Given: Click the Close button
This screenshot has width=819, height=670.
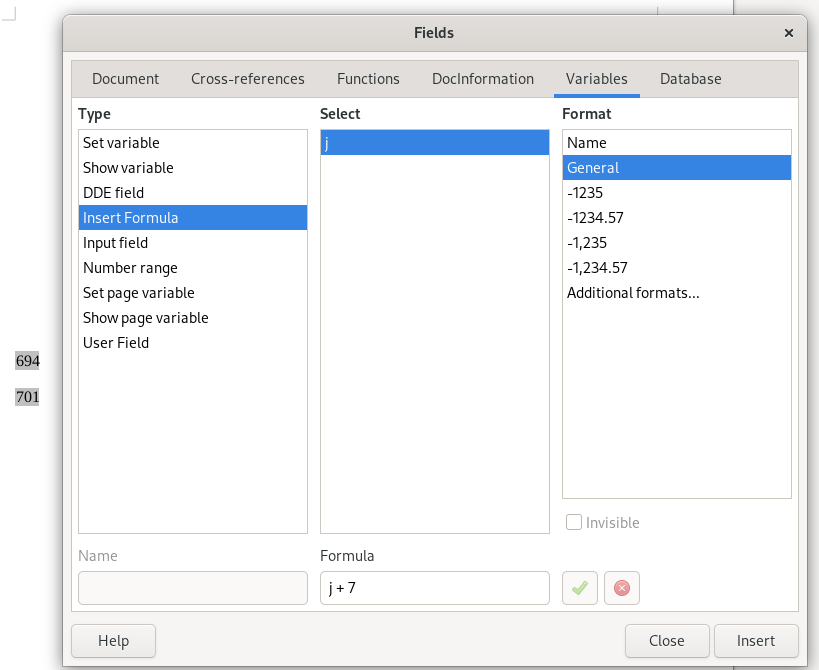Looking at the screenshot, I should click(666, 641).
